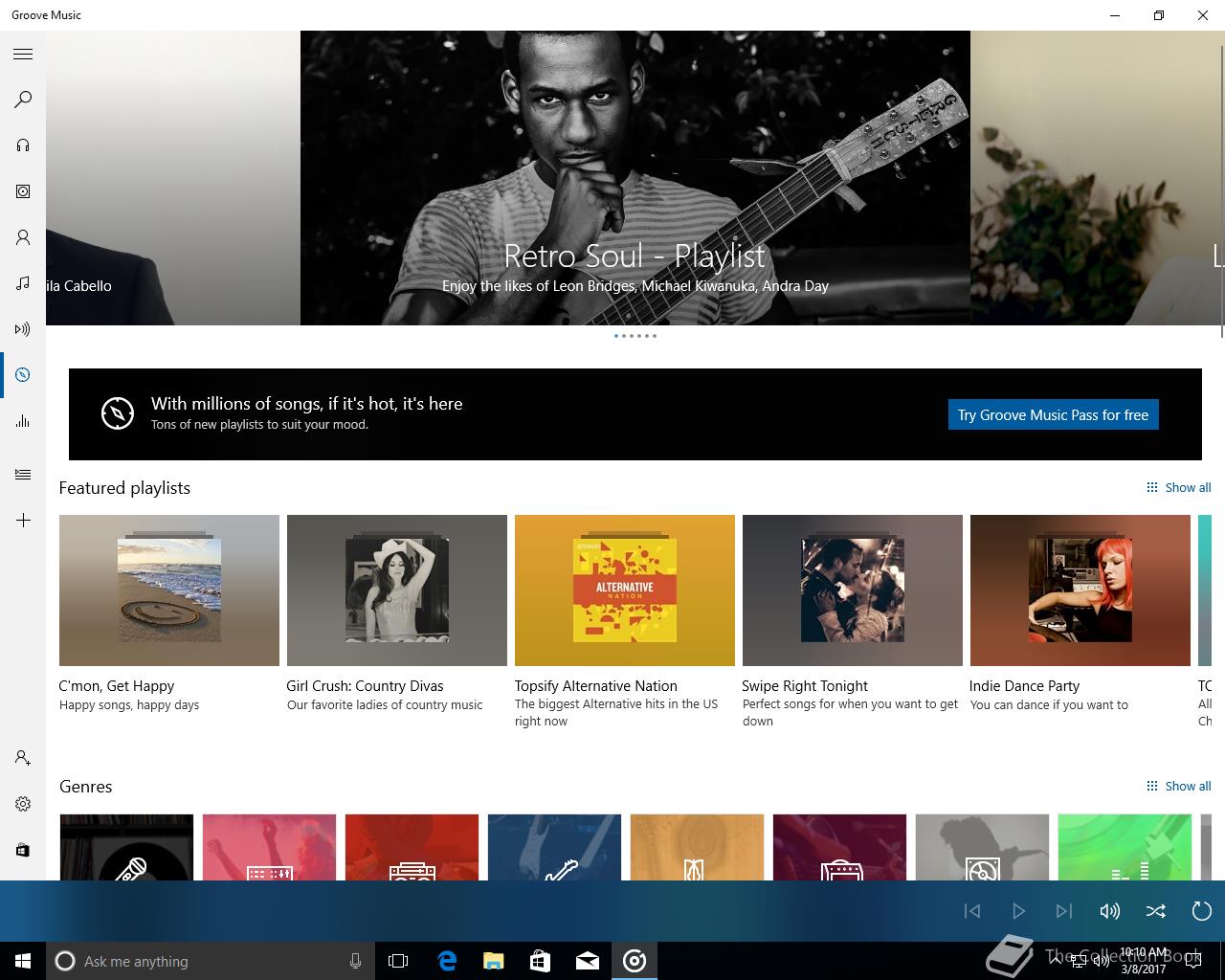Select the gray turntable genre tile

pos(982,847)
